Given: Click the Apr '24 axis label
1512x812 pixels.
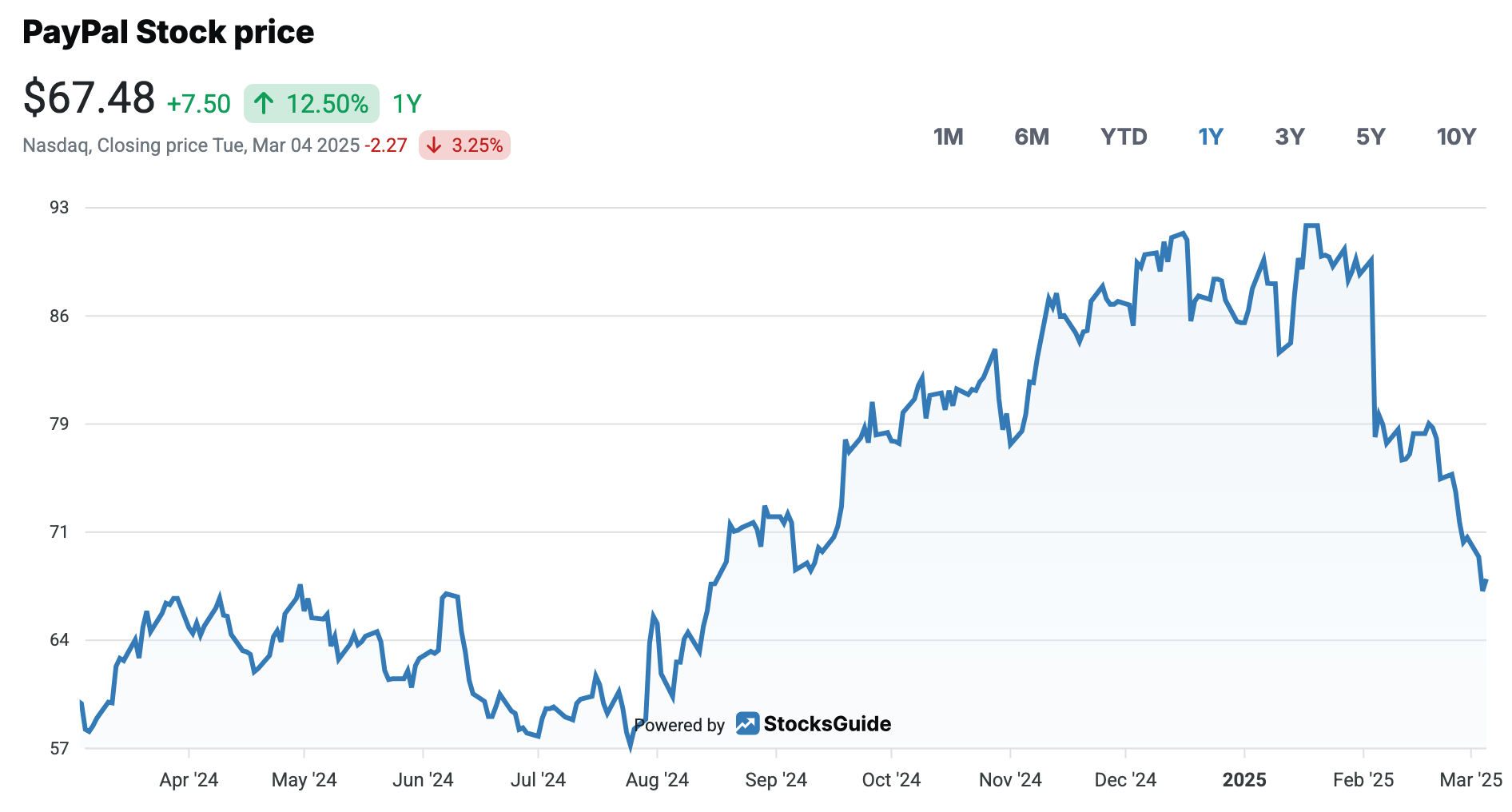Looking at the screenshot, I should tap(189, 780).
